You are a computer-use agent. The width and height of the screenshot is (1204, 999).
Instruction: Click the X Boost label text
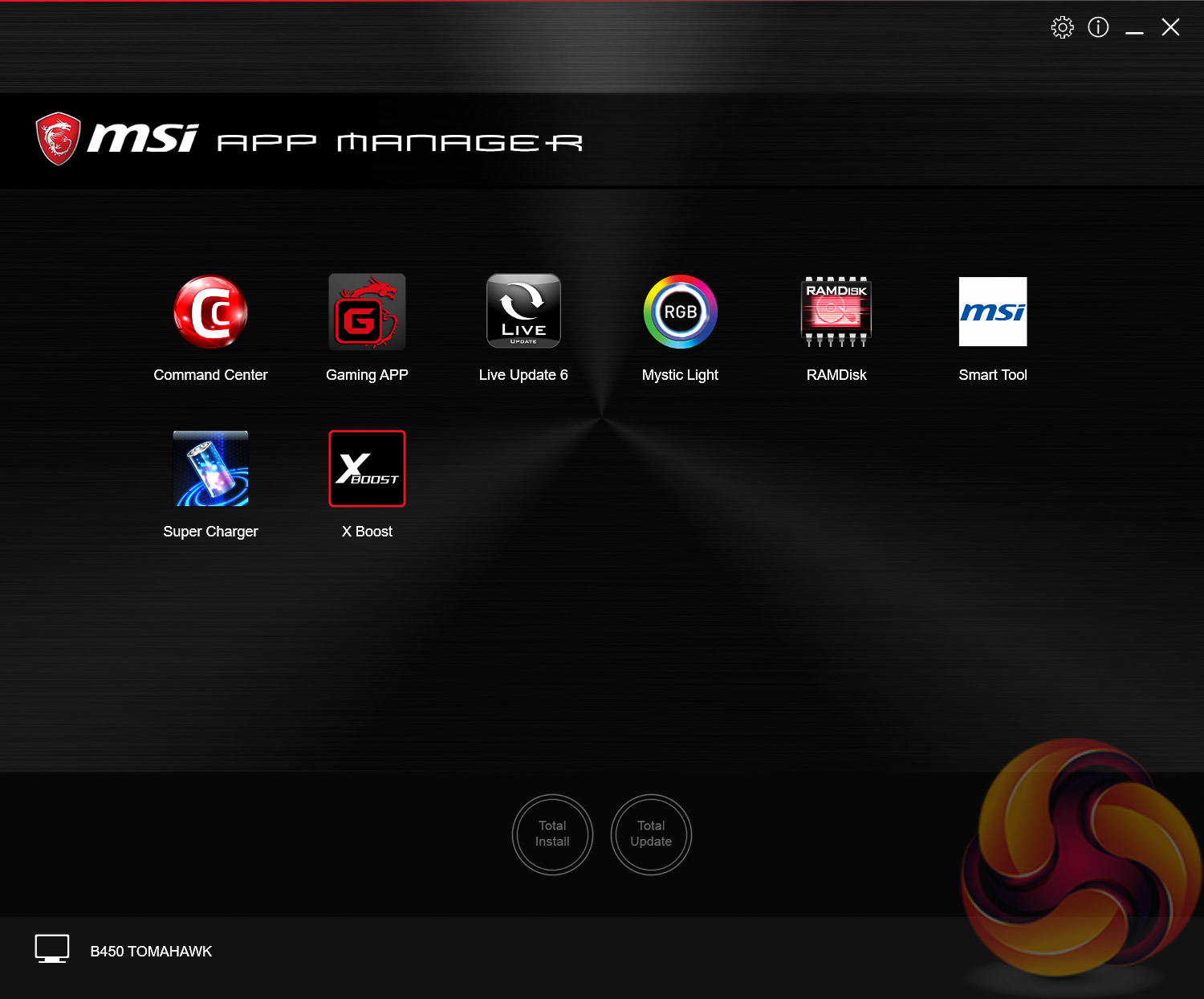367,532
